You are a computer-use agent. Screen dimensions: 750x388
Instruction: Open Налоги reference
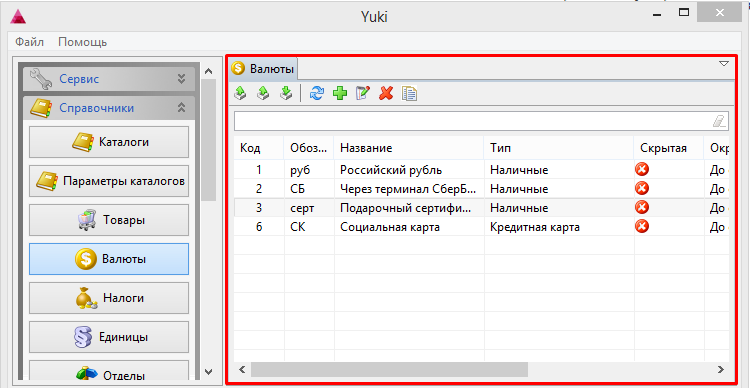(x=109, y=298)
